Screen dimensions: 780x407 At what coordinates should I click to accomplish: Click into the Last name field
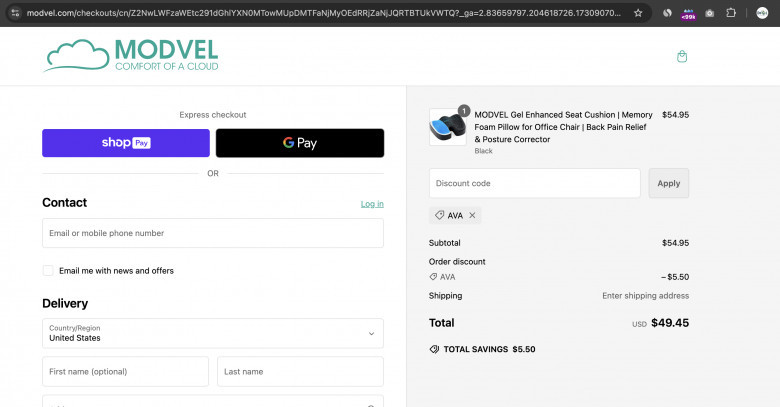click(x=300, y=372)
